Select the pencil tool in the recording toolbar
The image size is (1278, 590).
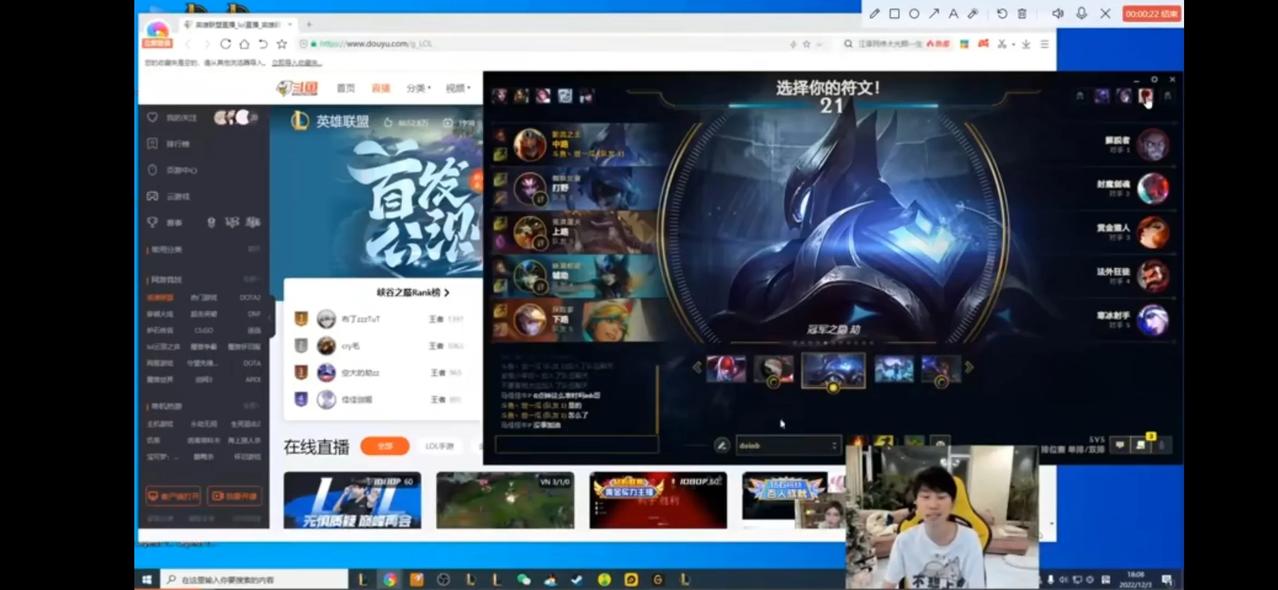click(875, 14)
